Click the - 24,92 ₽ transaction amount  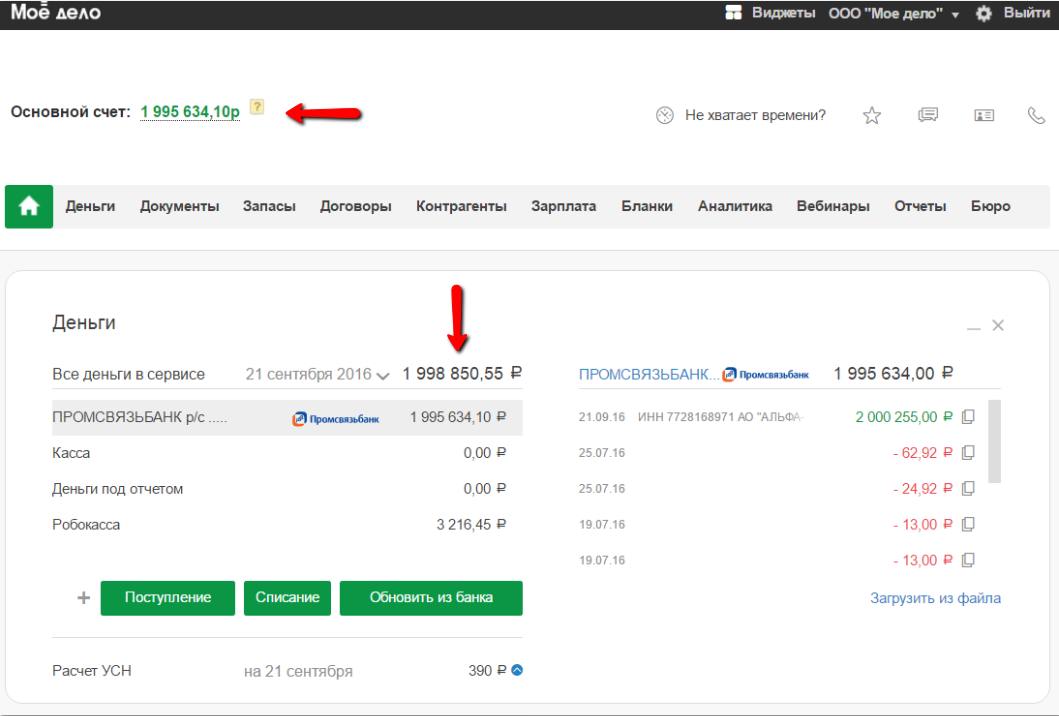(x=923, y=488)
